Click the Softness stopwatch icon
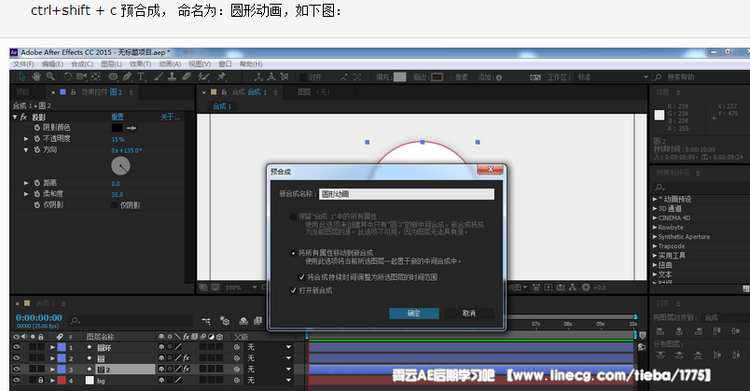 click(x=37, y=194)
